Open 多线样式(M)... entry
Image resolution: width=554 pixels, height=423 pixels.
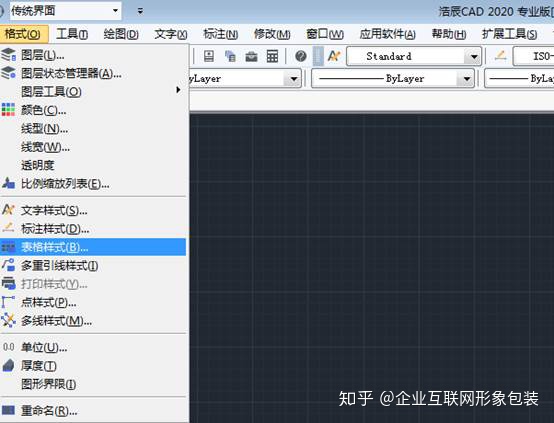coord(93,321)
